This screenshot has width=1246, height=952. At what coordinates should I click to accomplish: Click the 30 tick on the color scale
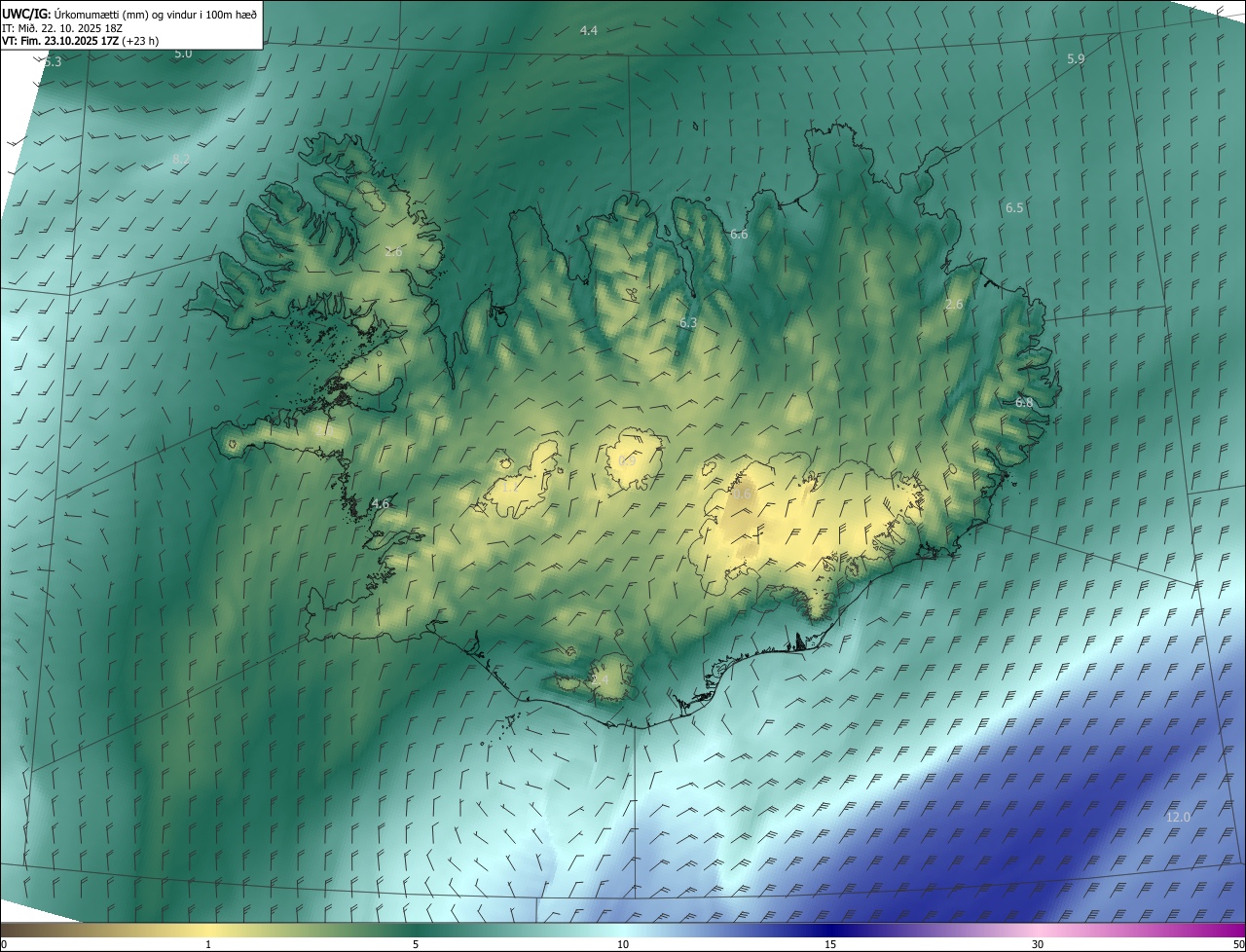click(1038, 944)
